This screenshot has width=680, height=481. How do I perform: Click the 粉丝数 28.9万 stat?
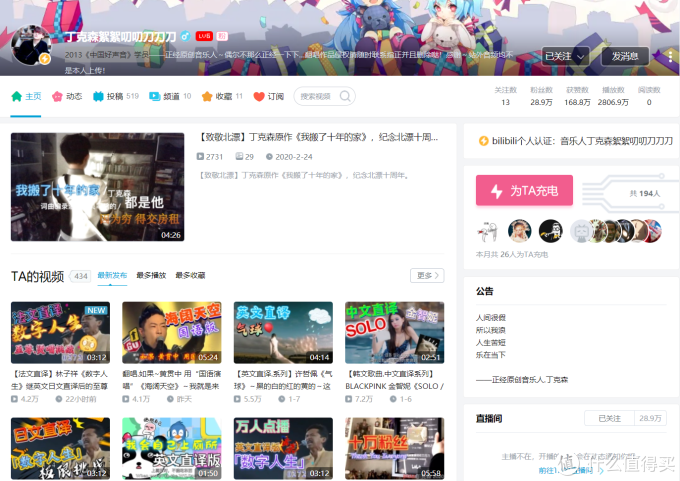tap(541, 96)
